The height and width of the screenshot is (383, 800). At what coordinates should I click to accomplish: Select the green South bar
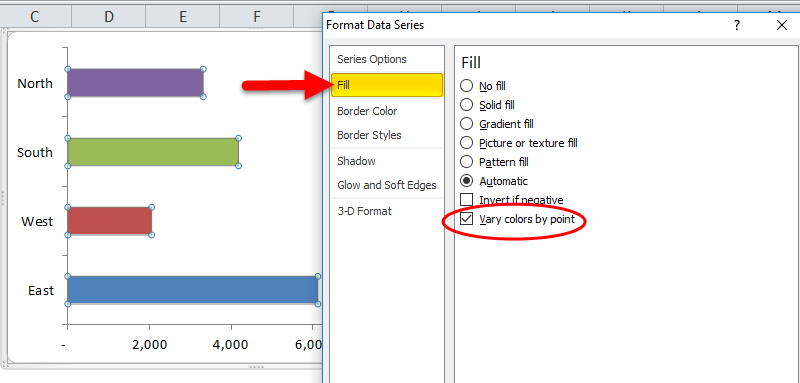(x=153, y=152)
